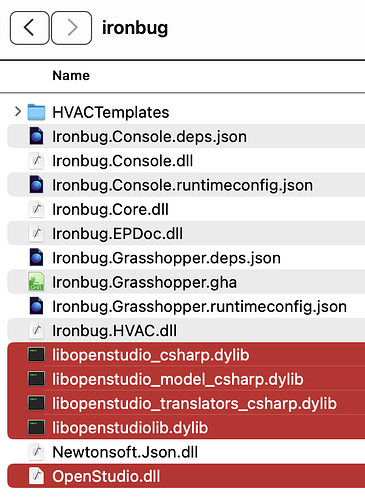Click the OpenStudio.dll file icon
The height and width of the screenshot is (499, 365).
click(36, 476)
